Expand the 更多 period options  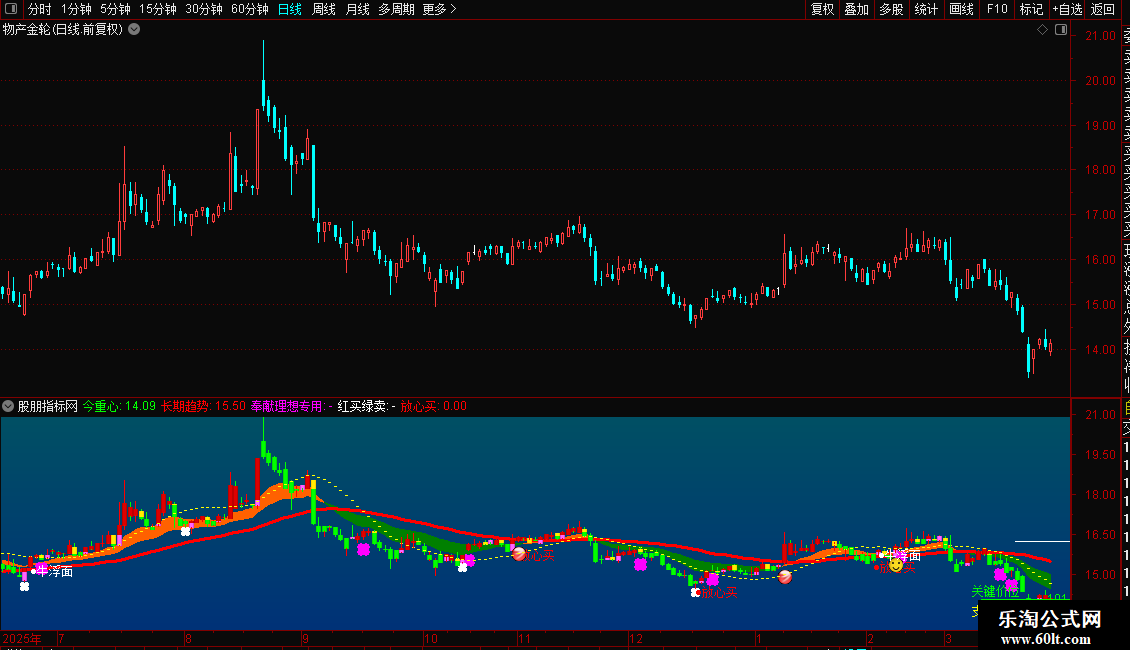click(x=439, y=9)
